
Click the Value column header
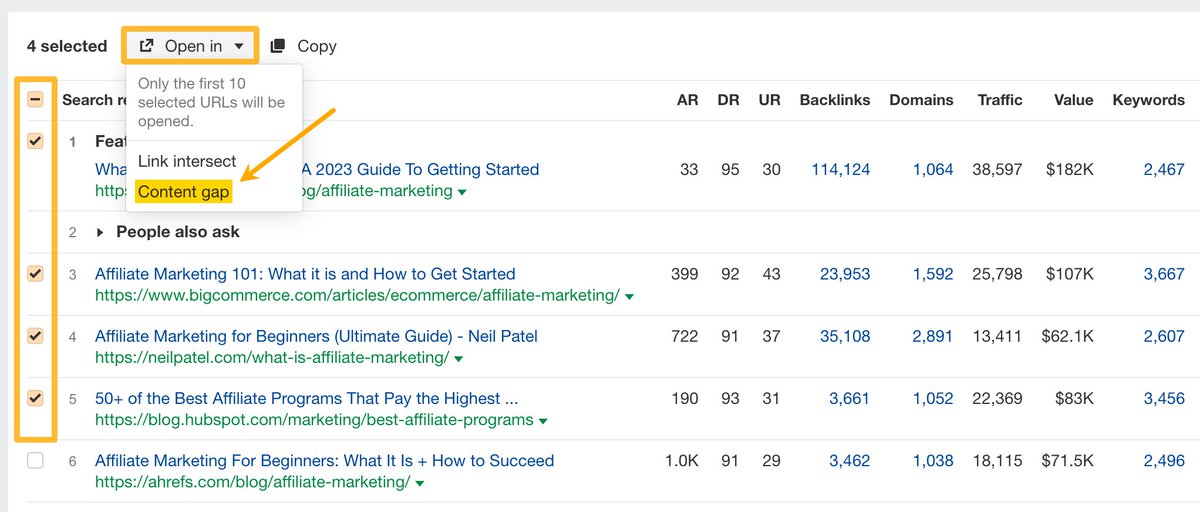point(1073,100)
